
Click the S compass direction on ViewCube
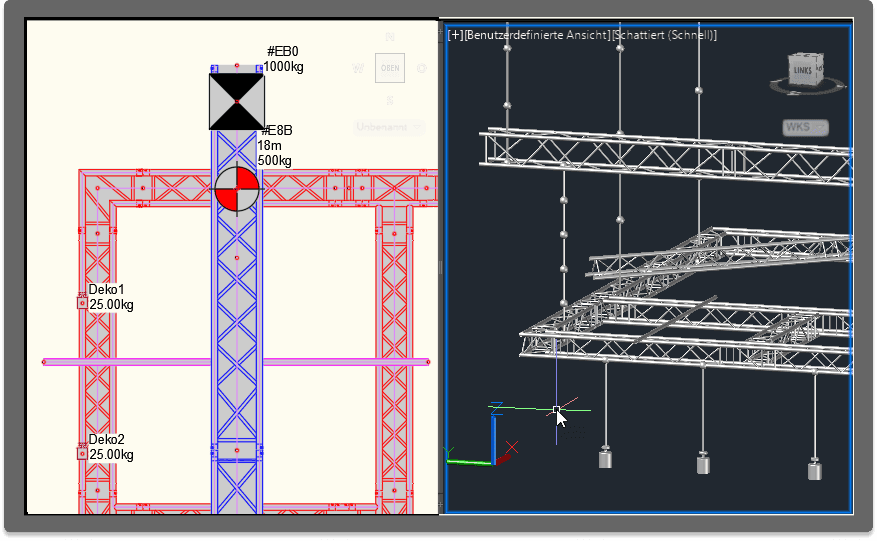click(x=390, y=100)
